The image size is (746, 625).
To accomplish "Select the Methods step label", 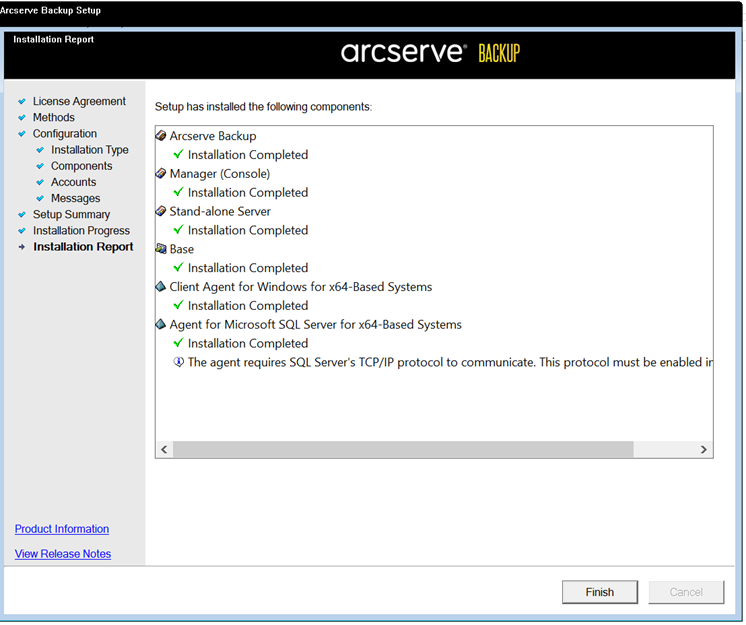I will (54, 117).
